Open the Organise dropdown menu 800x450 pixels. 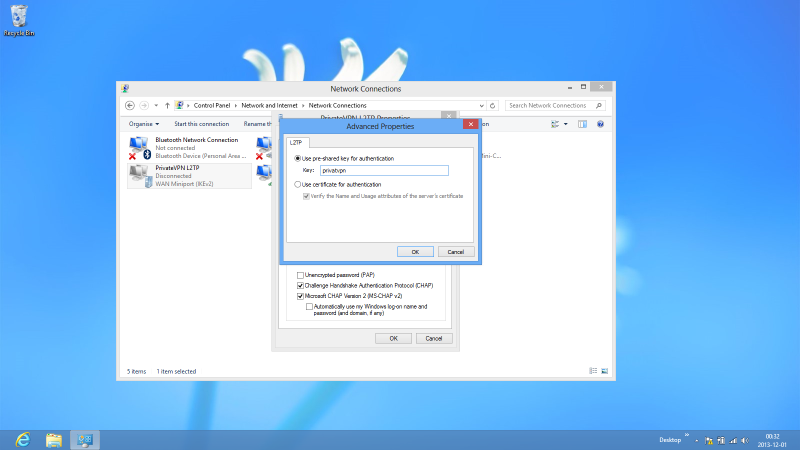click(143, 124)
